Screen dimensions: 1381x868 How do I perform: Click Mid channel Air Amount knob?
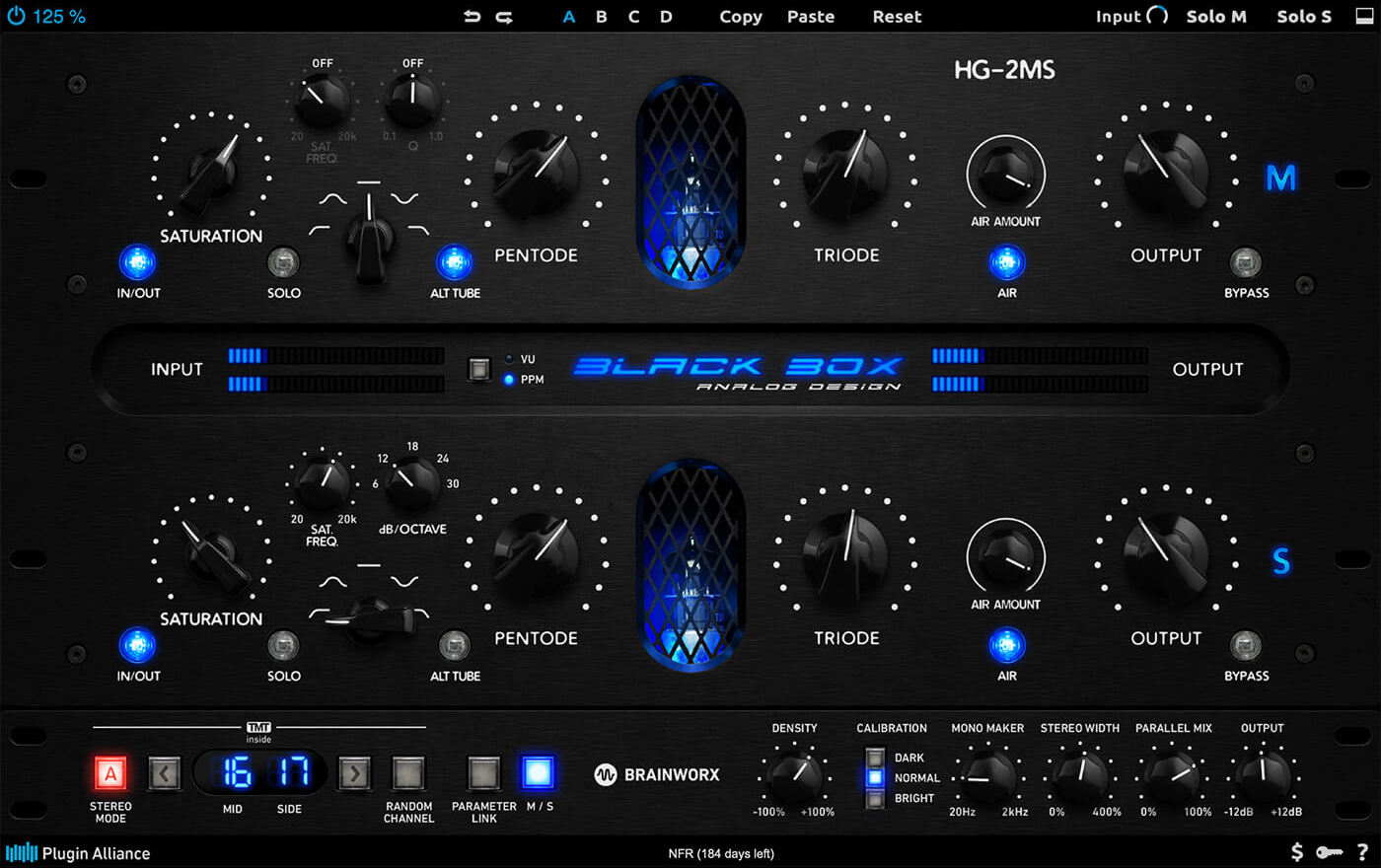point(1005,173)
